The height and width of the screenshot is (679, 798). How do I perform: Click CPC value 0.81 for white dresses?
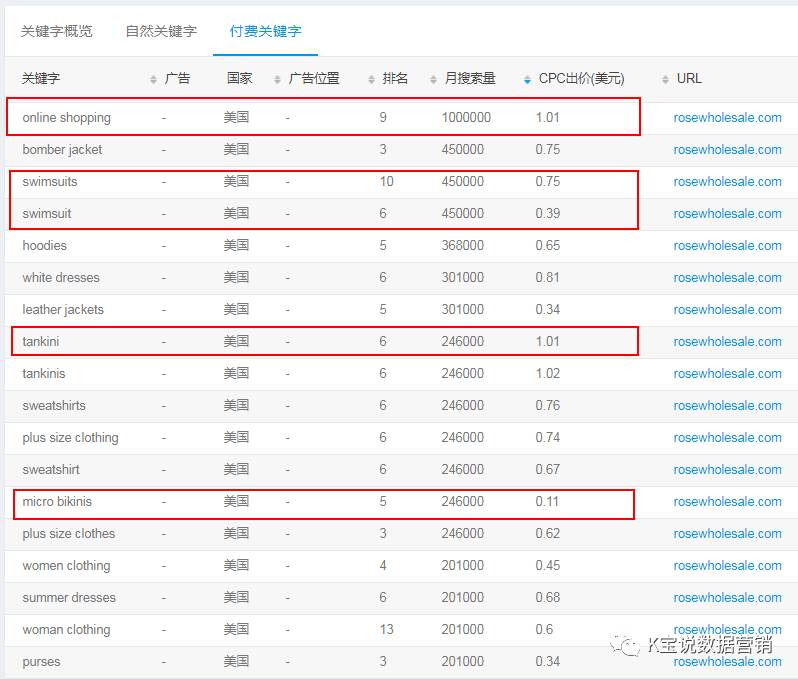click(x=548, y=278)
